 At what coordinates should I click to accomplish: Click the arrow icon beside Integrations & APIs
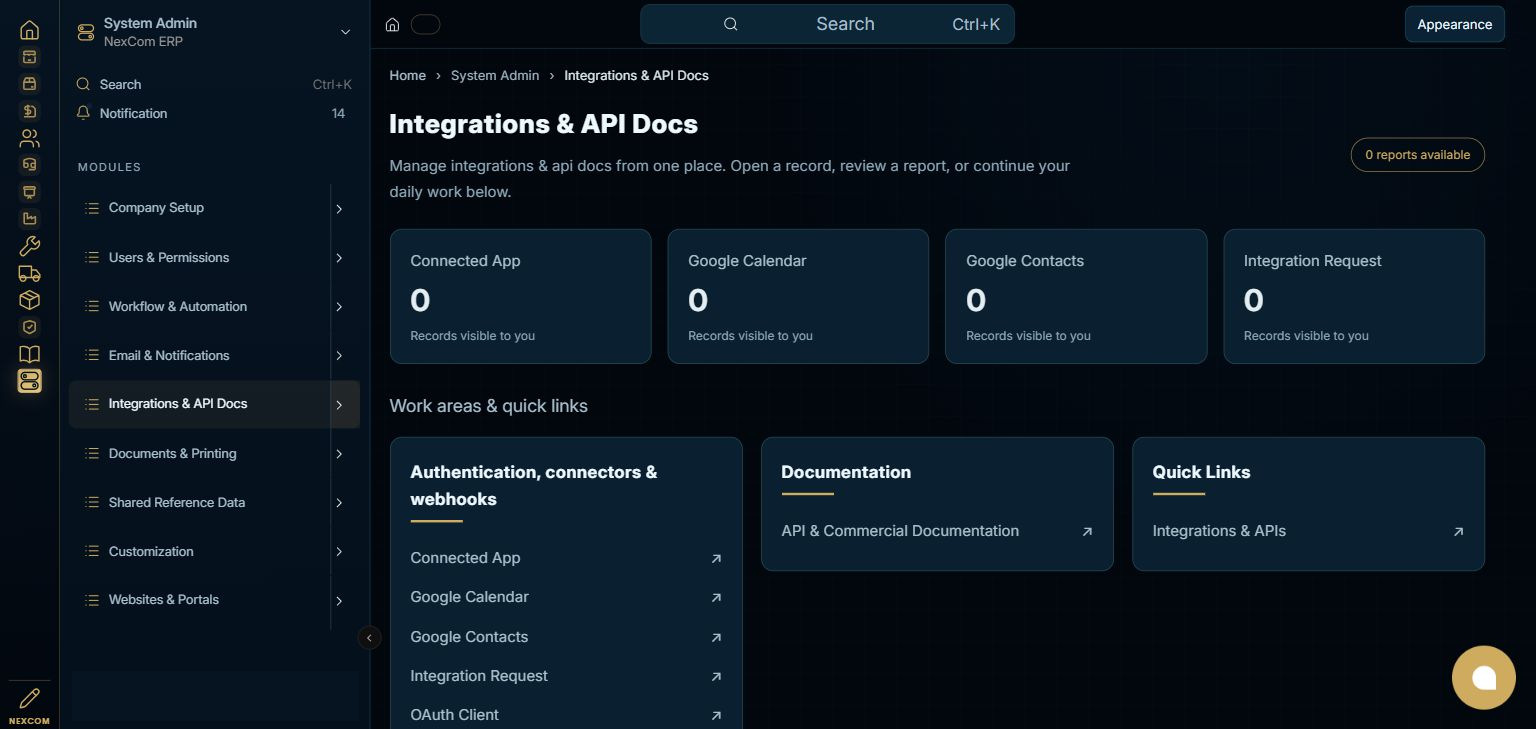pyautogui.click(x=1458, y=532)
